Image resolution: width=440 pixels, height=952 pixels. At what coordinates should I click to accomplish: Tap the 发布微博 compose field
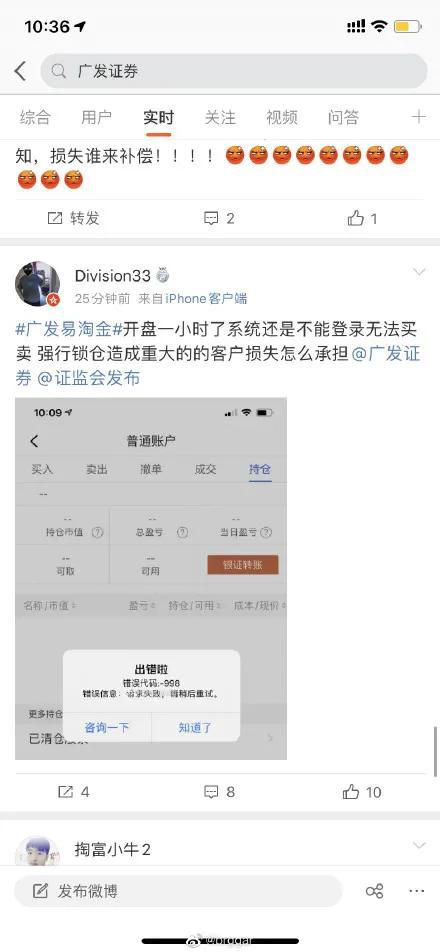pos(178,891)
